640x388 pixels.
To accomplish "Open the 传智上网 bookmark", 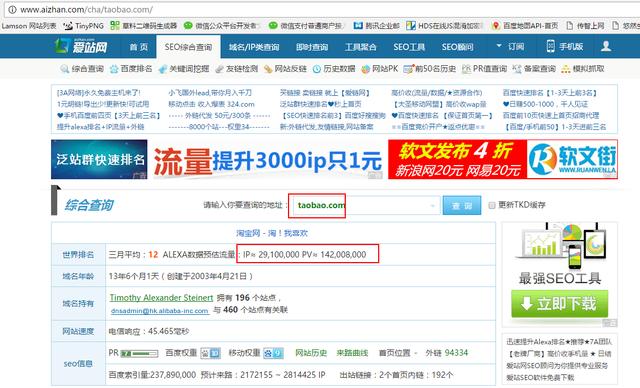I will tap(585, 26).
